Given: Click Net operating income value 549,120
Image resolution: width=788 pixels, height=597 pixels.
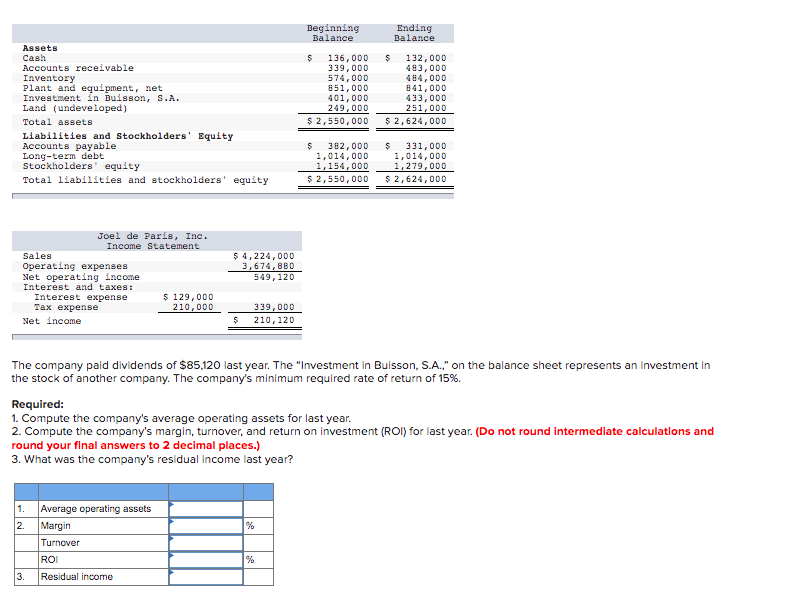Looking at the screenshot, I should coord(274,277).
